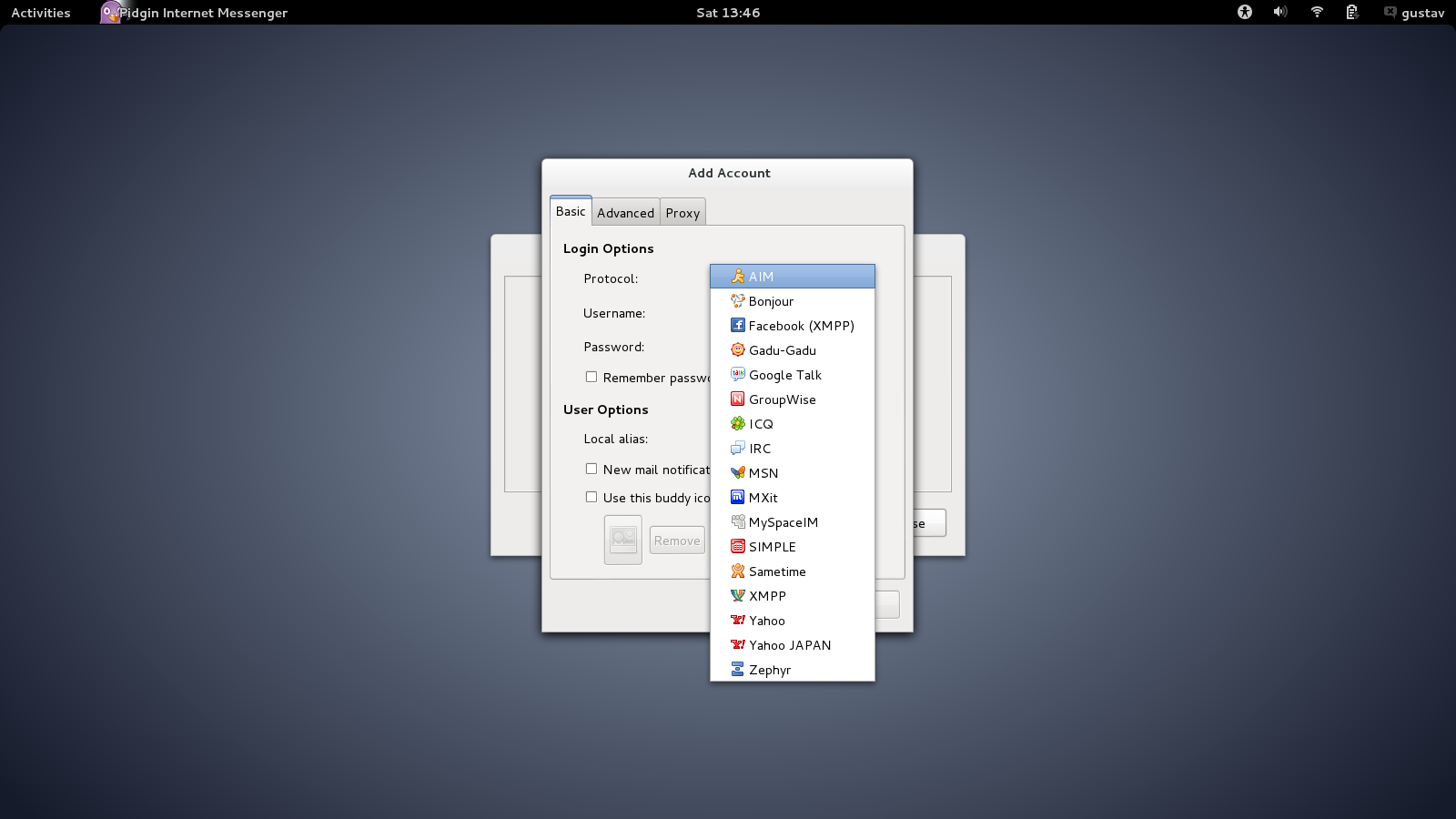Click the Yahoo JAPAN protocol icon
The image size is (1456, 819).
pos(738,644)
